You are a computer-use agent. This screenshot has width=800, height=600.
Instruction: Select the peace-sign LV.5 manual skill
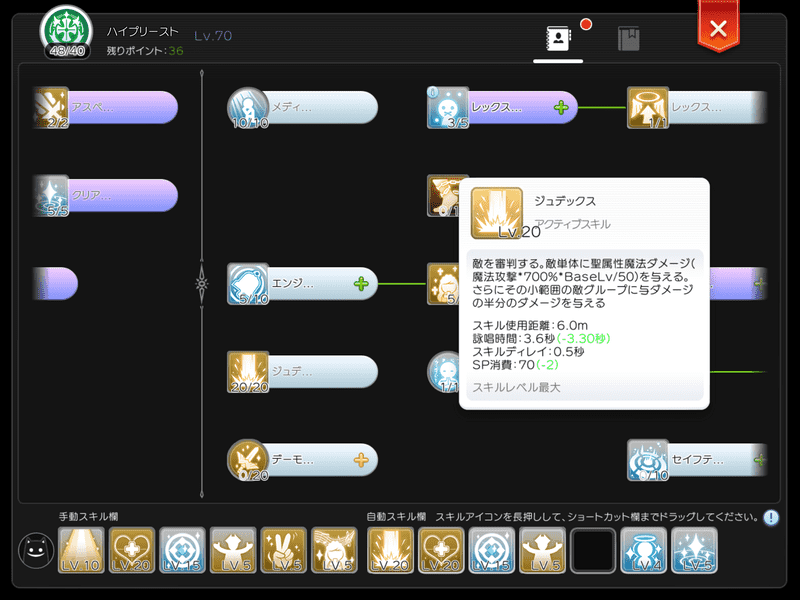point(284,551)
